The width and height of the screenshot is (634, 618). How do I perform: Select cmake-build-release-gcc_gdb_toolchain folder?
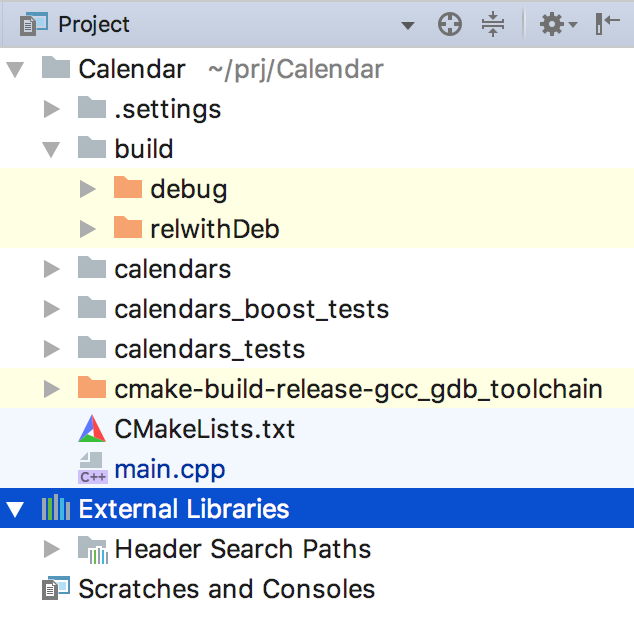(x=317, y=389)
